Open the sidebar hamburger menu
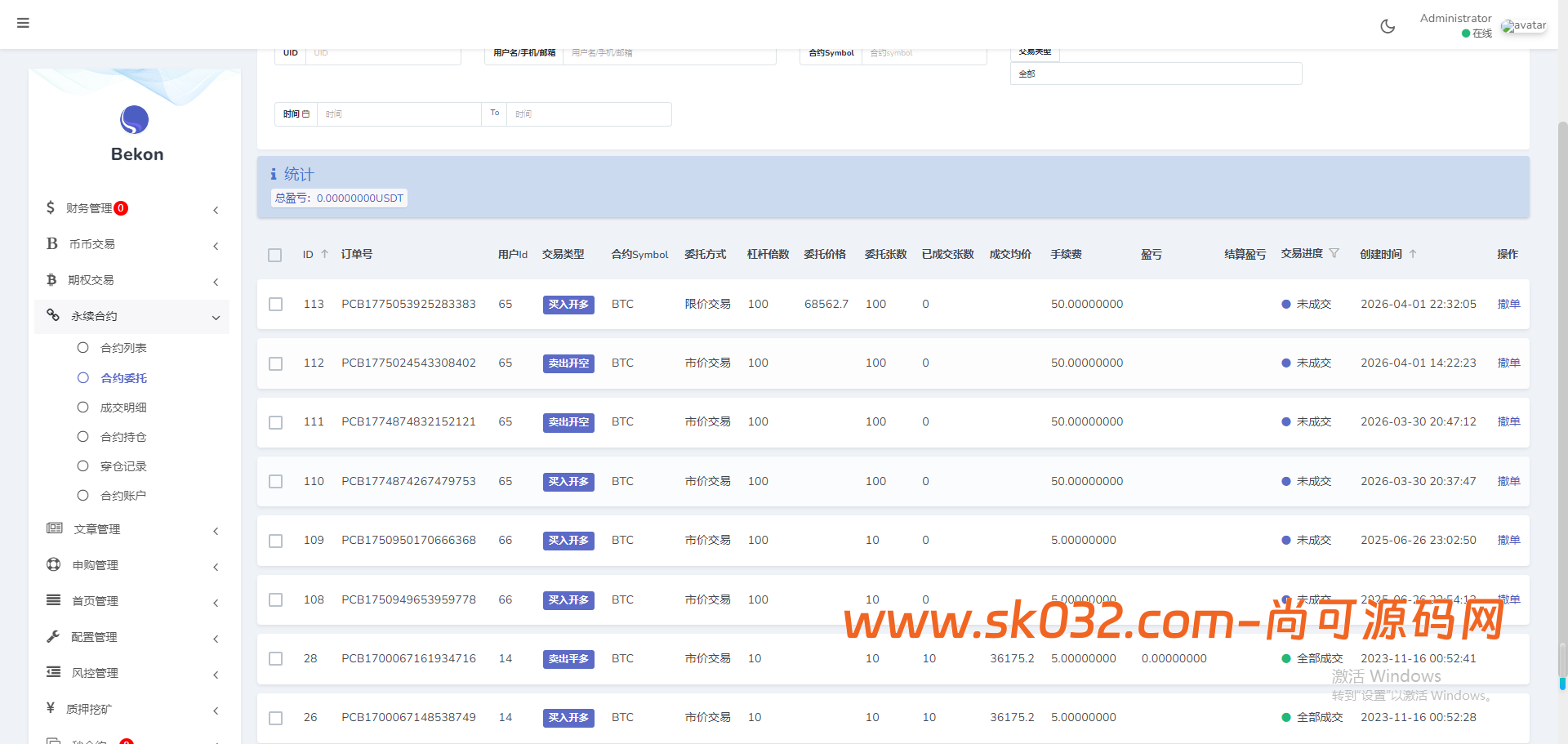The width and height of the screenshot is (1568, 744). 22,23
